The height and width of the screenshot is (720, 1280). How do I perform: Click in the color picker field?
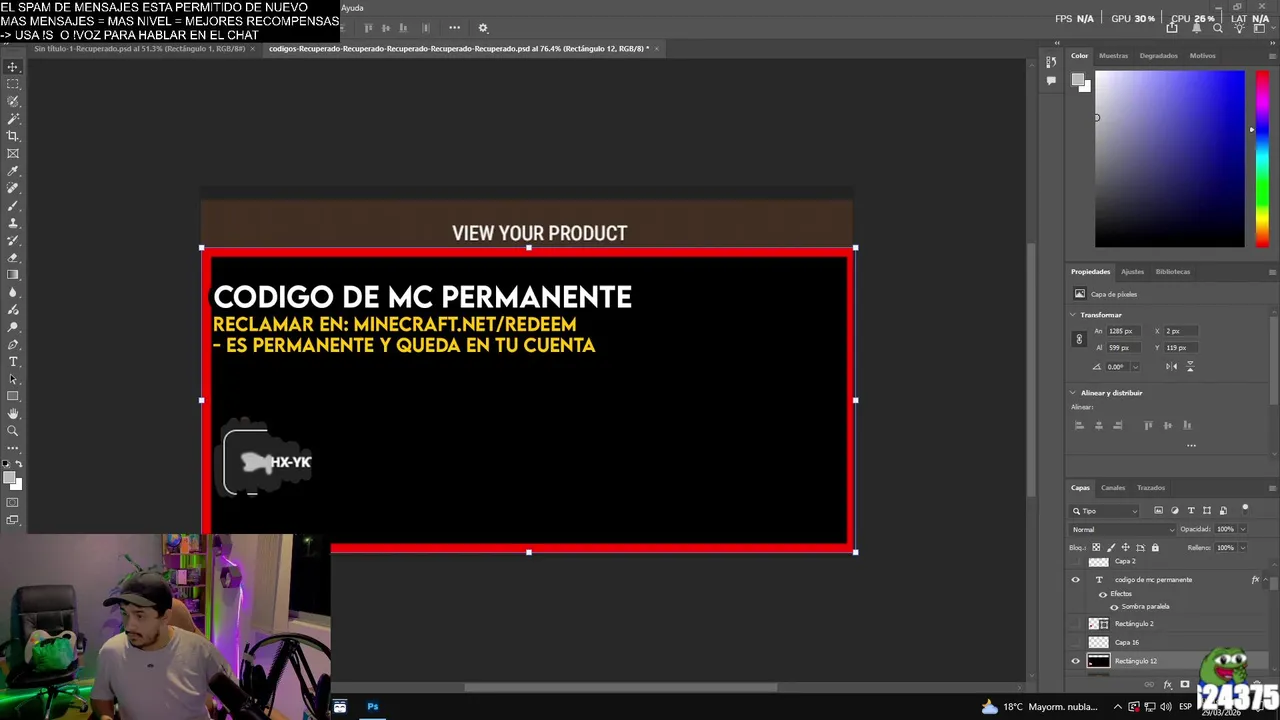[x=1170, y=159]
